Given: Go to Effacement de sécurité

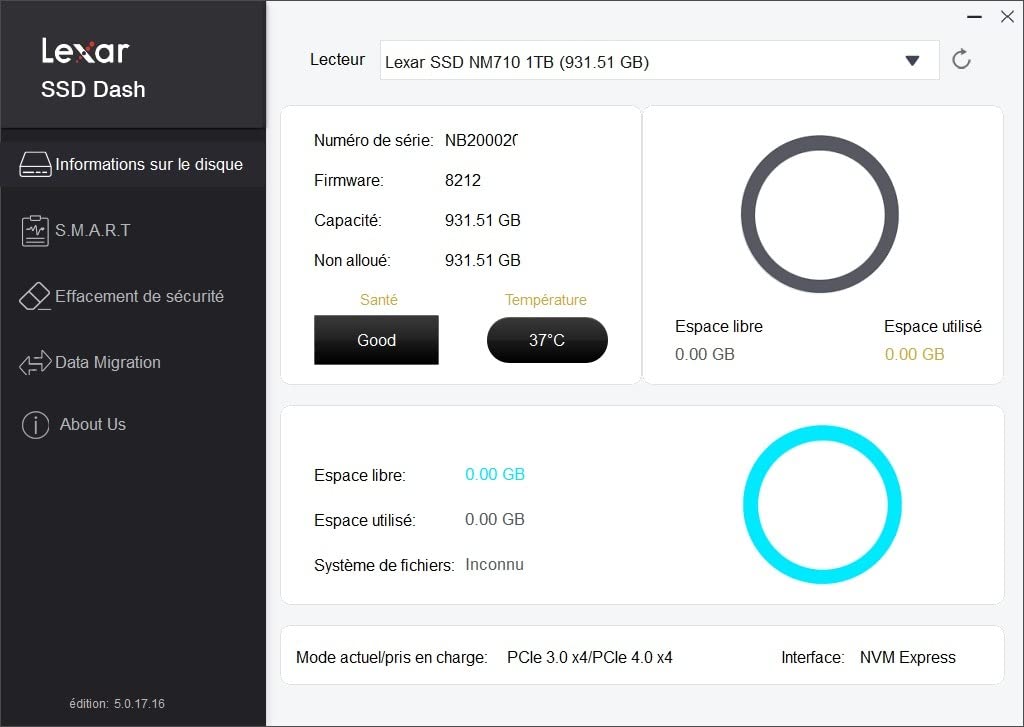Looking at the screenshot, I should 139,297.
